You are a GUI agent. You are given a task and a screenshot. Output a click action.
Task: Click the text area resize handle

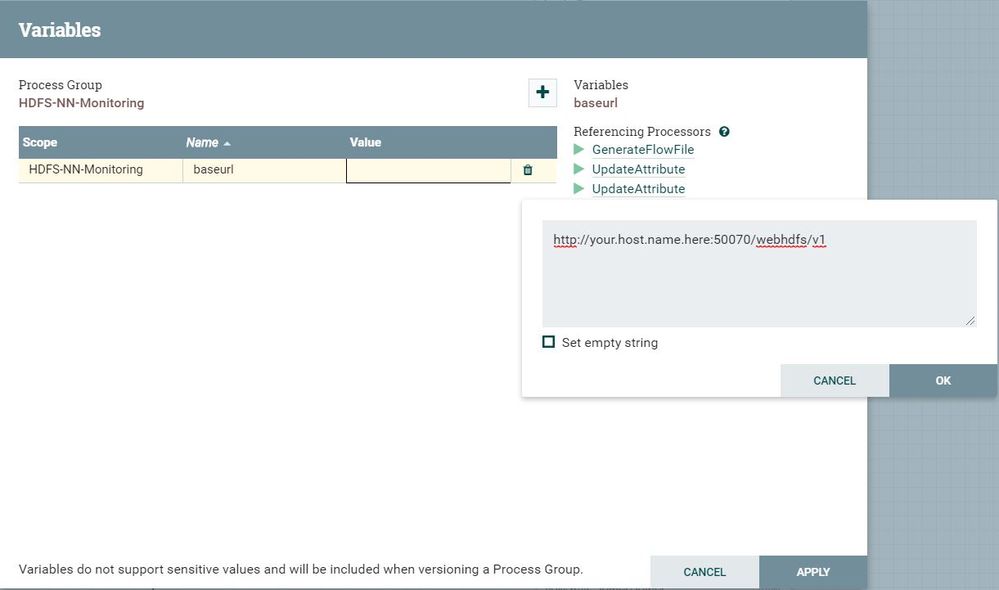(x=969, y=320)
